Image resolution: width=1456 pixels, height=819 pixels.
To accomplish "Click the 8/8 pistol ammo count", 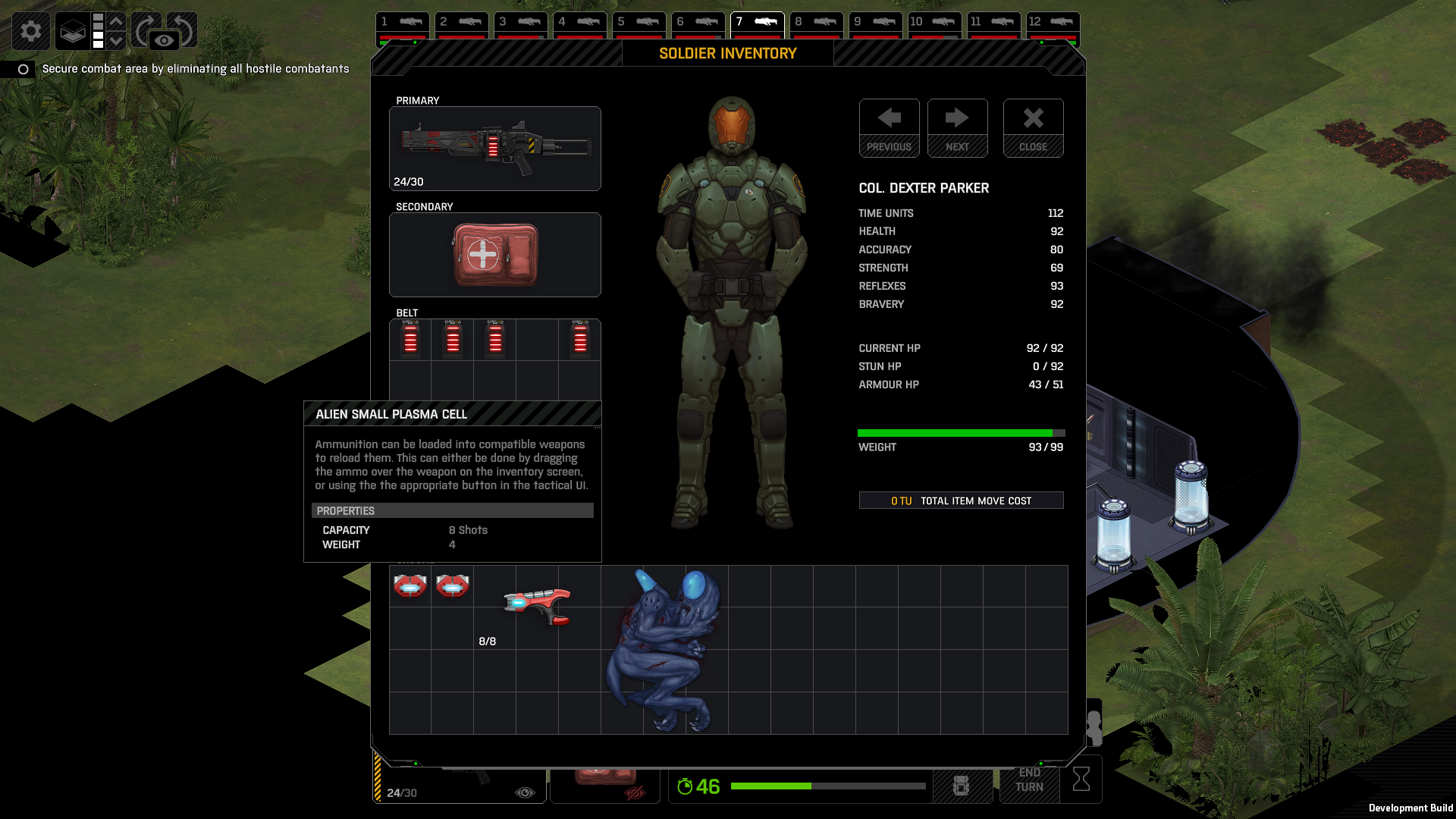I will coord(488,642).
